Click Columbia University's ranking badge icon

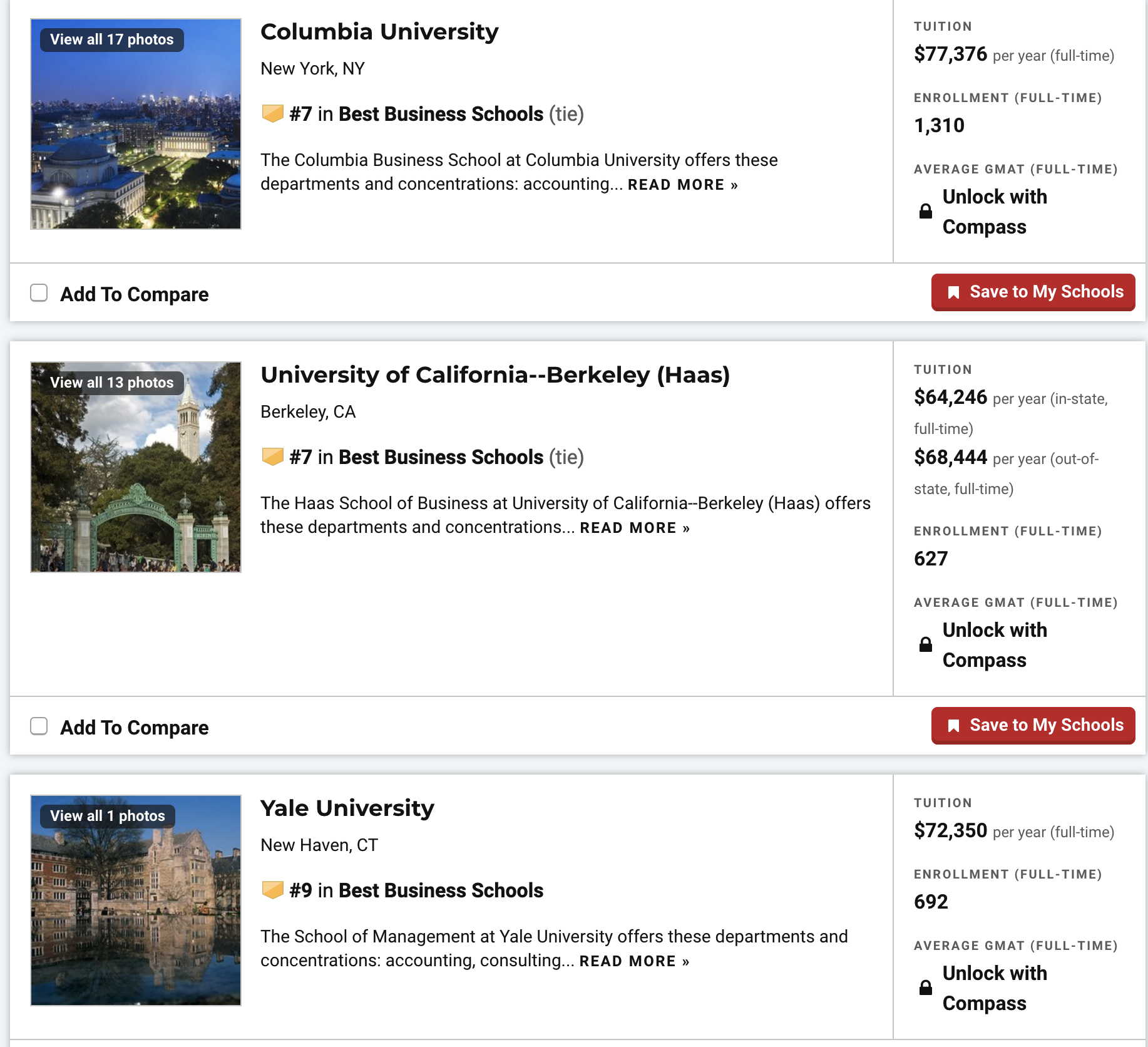click(272, 114)
